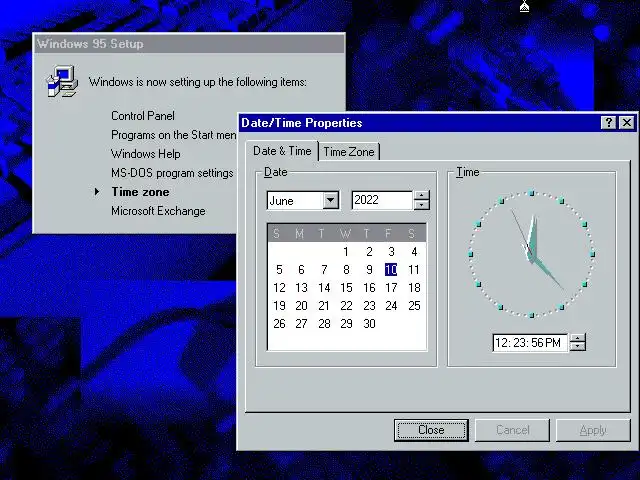Select day 17 in the calendar
640x480 pixels.
point(391,288)
